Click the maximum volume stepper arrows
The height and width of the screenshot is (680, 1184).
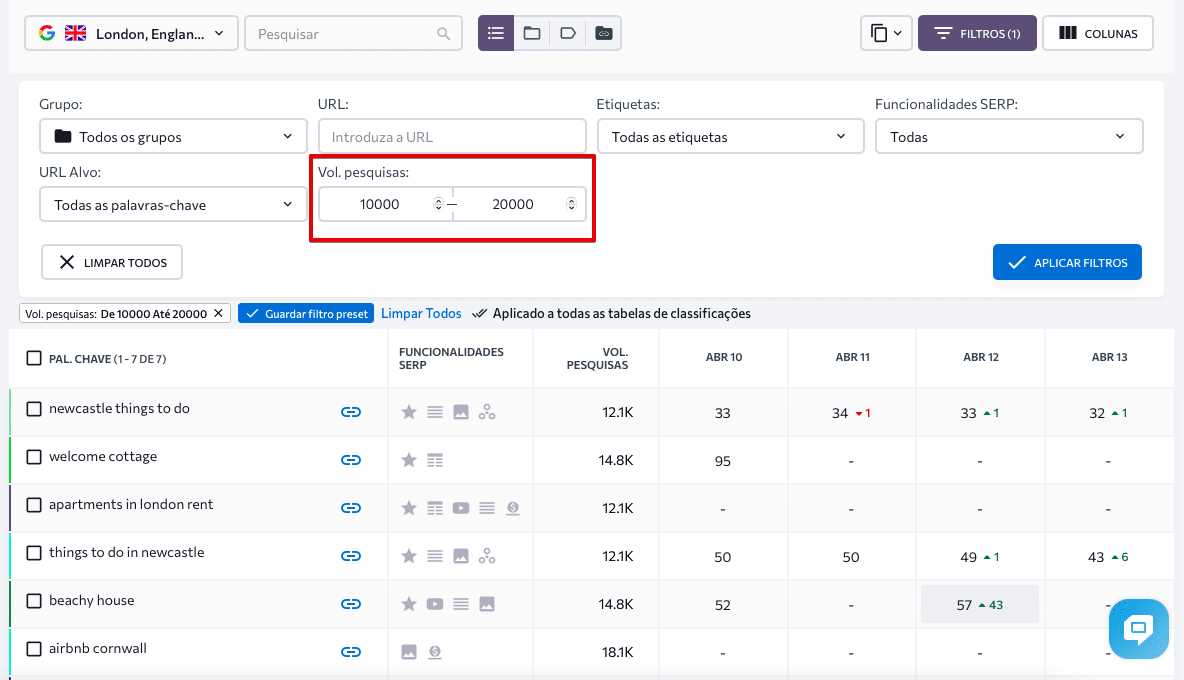(x=572, y=205)
